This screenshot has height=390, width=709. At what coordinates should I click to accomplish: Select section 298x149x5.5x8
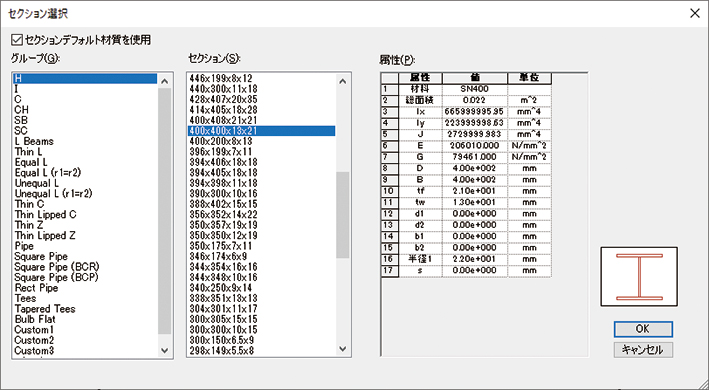point(261,350)
